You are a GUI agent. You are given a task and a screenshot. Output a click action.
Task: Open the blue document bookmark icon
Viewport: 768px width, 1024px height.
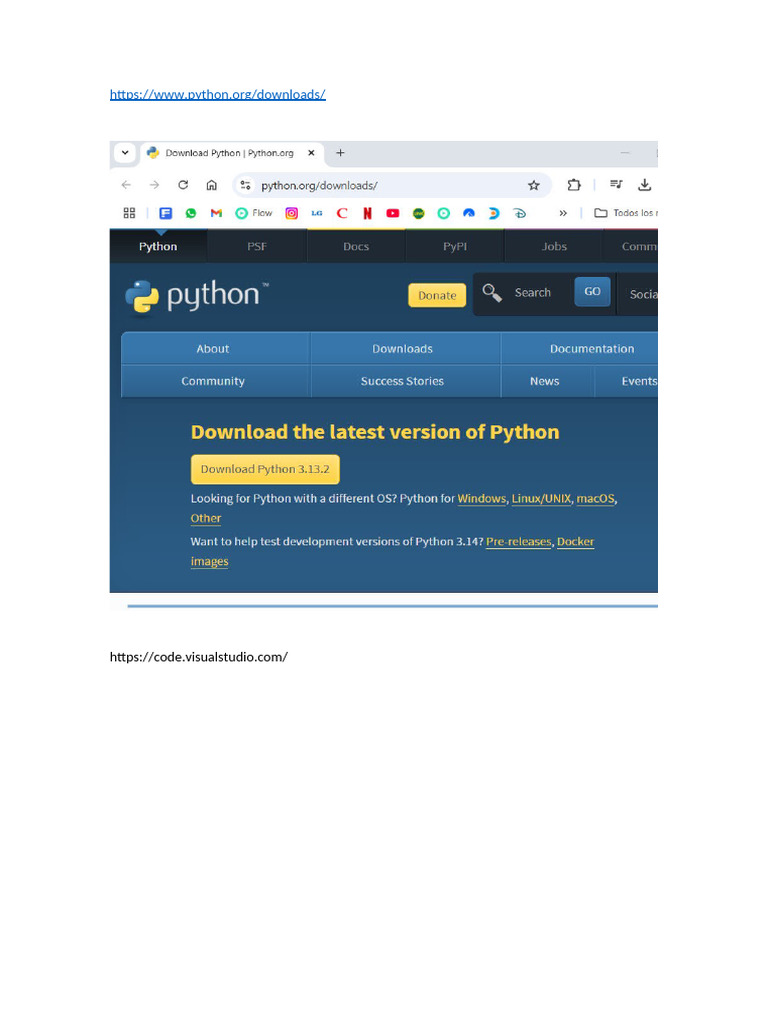(x=166, y=213)
